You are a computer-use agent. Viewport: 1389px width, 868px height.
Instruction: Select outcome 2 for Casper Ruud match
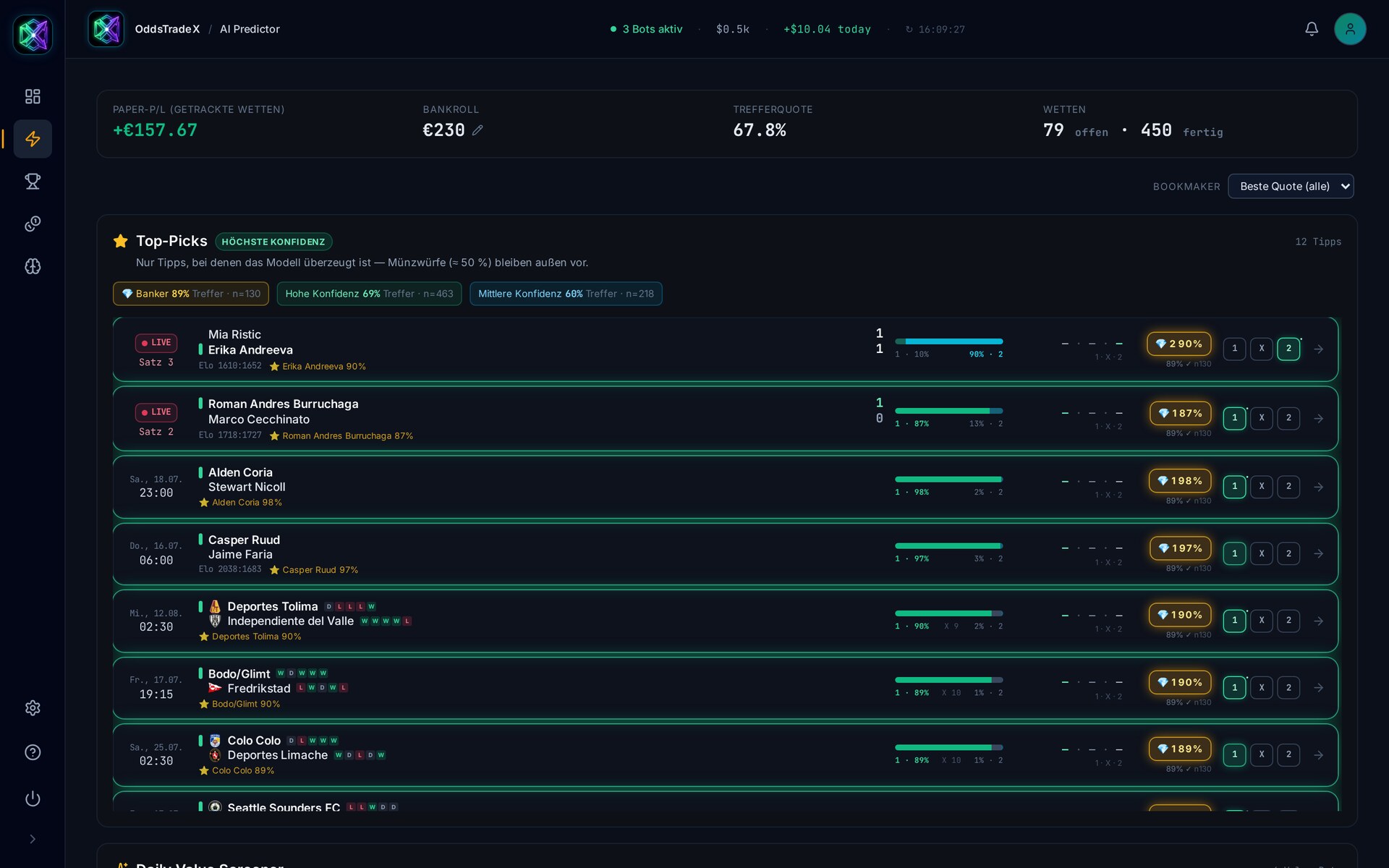(x=1288, y=553)
